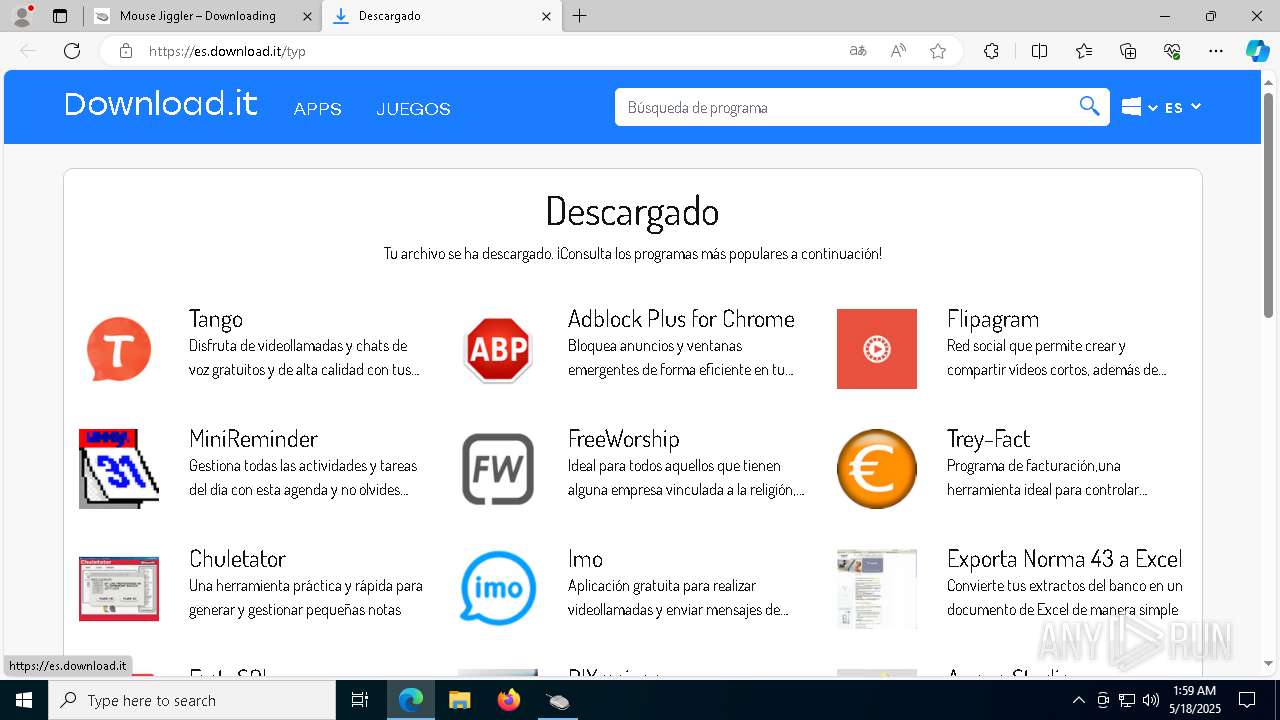
Task: Open the Tango app icon
Action: click(x=119, y=349)
